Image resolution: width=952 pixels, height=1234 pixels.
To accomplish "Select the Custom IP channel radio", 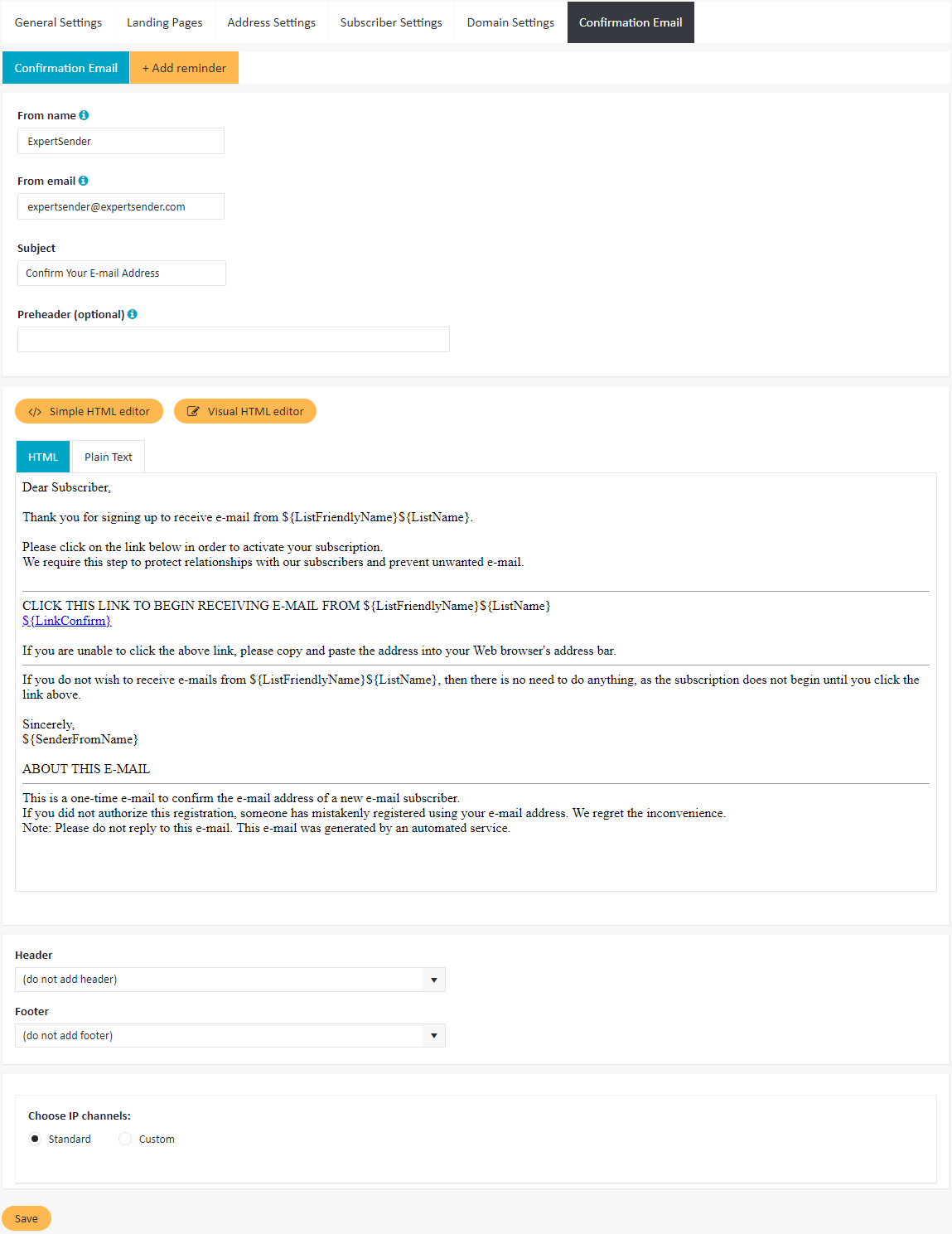I will (x=125, y=1139).
